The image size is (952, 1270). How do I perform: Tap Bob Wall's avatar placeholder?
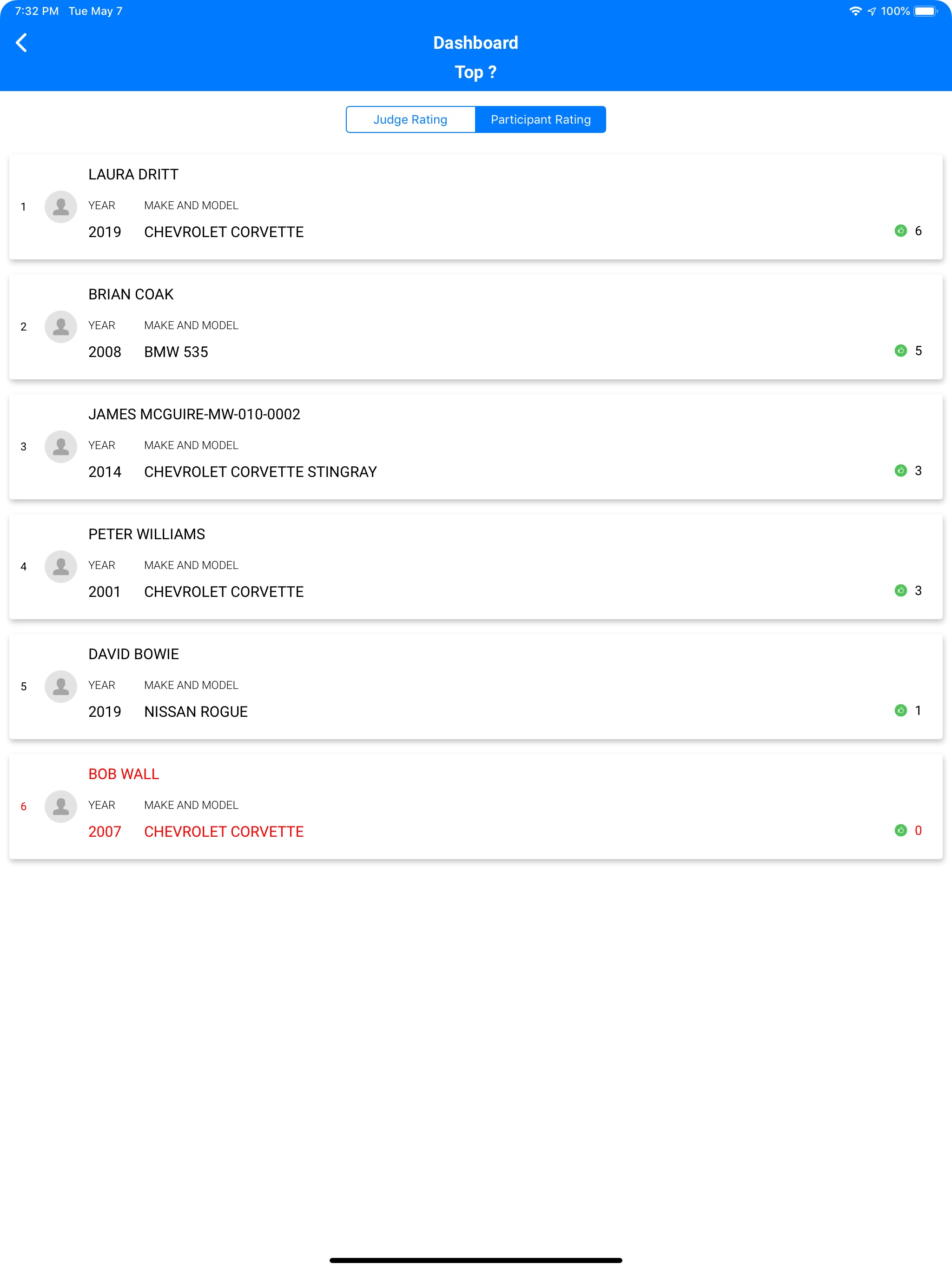click(61, 807)
